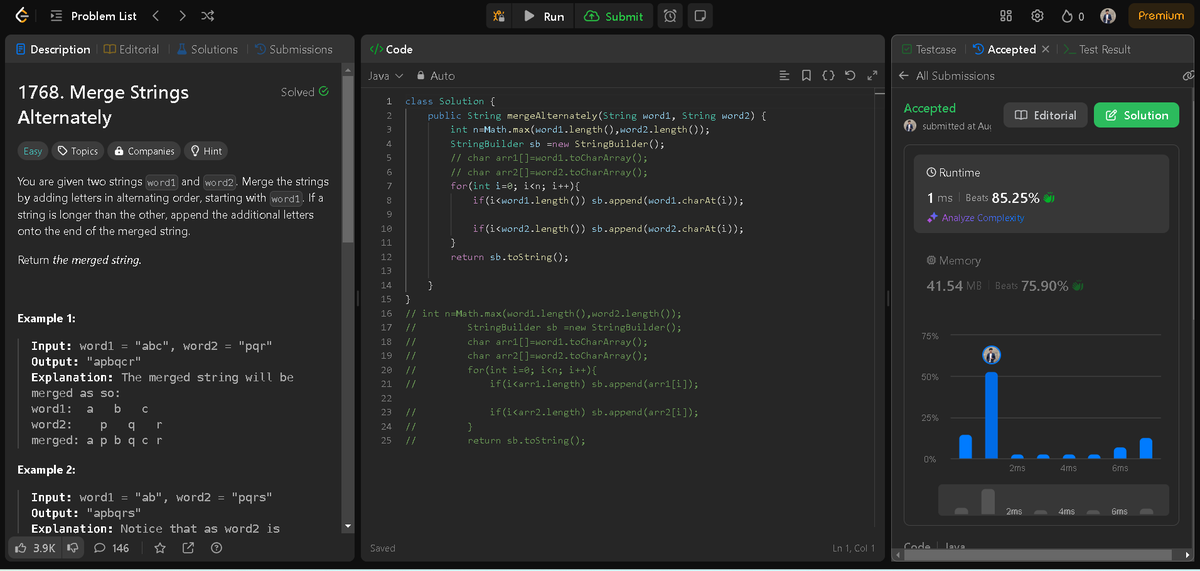Switch to the Description tab
Image resolution: width=1200 pixels, height=571 pixels.
[x=53, y=49]
